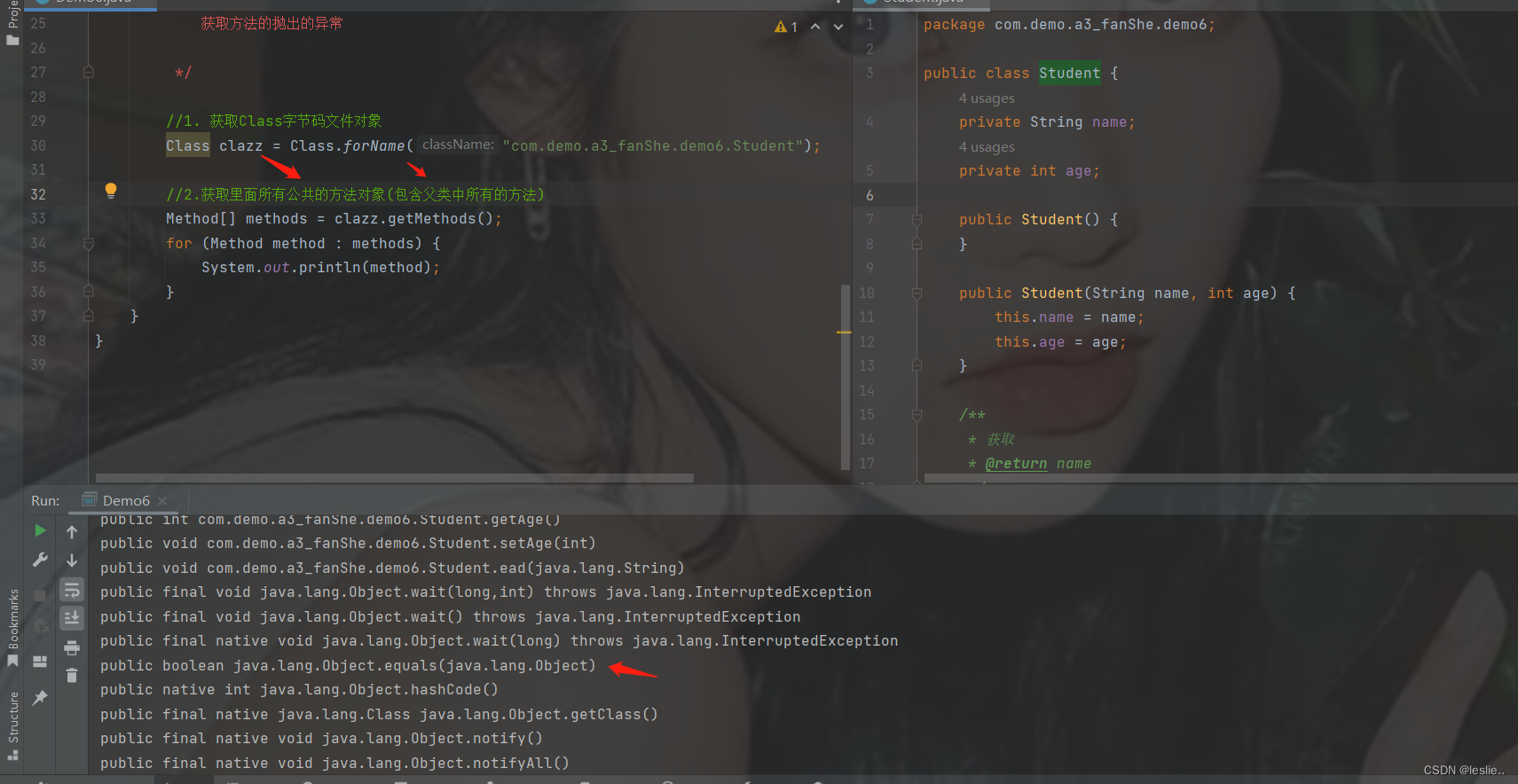Image resolution: width=1518 pixels, height=784 pixels.
Task: Click the className parameter hint
Action: 458,145
